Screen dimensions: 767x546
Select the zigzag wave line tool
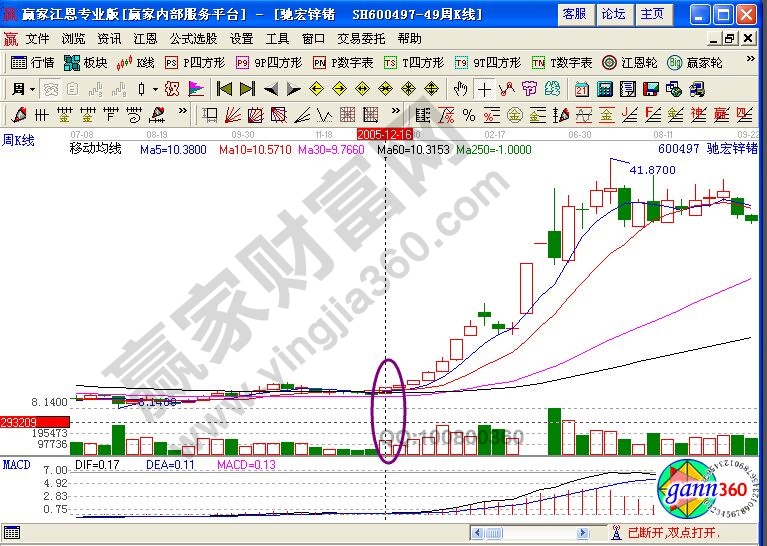pyautogui.click(x=507, y=89)
